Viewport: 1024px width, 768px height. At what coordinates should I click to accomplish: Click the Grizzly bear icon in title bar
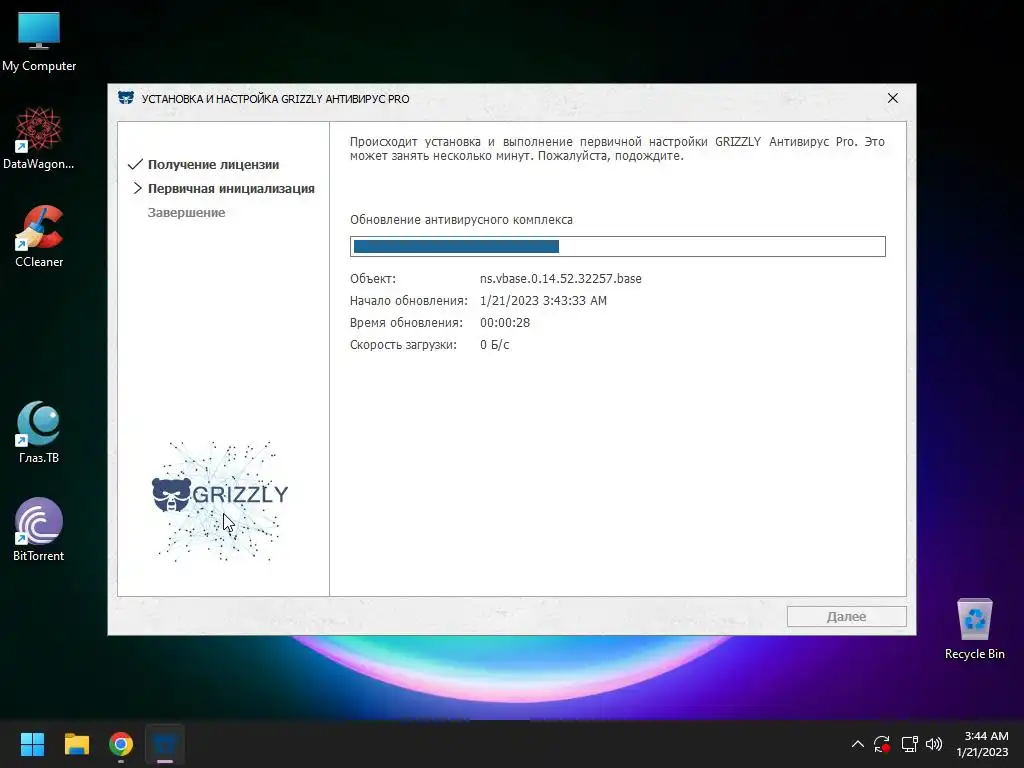click(126, 98)
